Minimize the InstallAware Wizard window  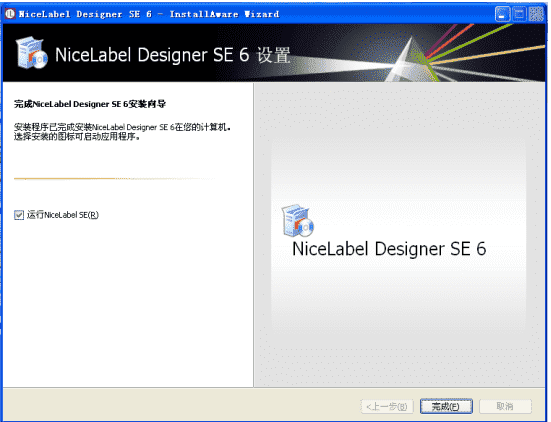coord(502,14)
